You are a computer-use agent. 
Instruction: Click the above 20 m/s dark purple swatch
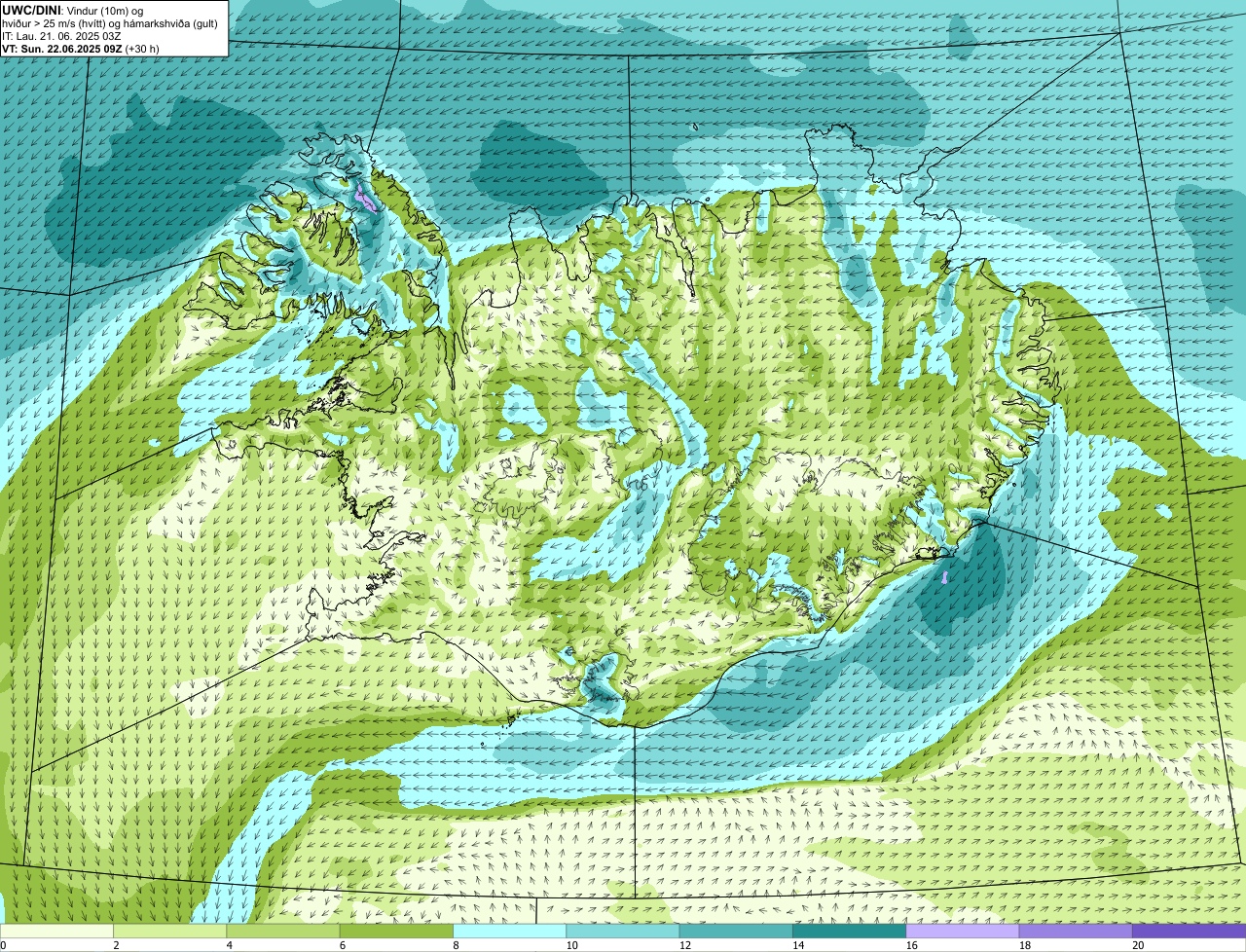click(1189, 931)
